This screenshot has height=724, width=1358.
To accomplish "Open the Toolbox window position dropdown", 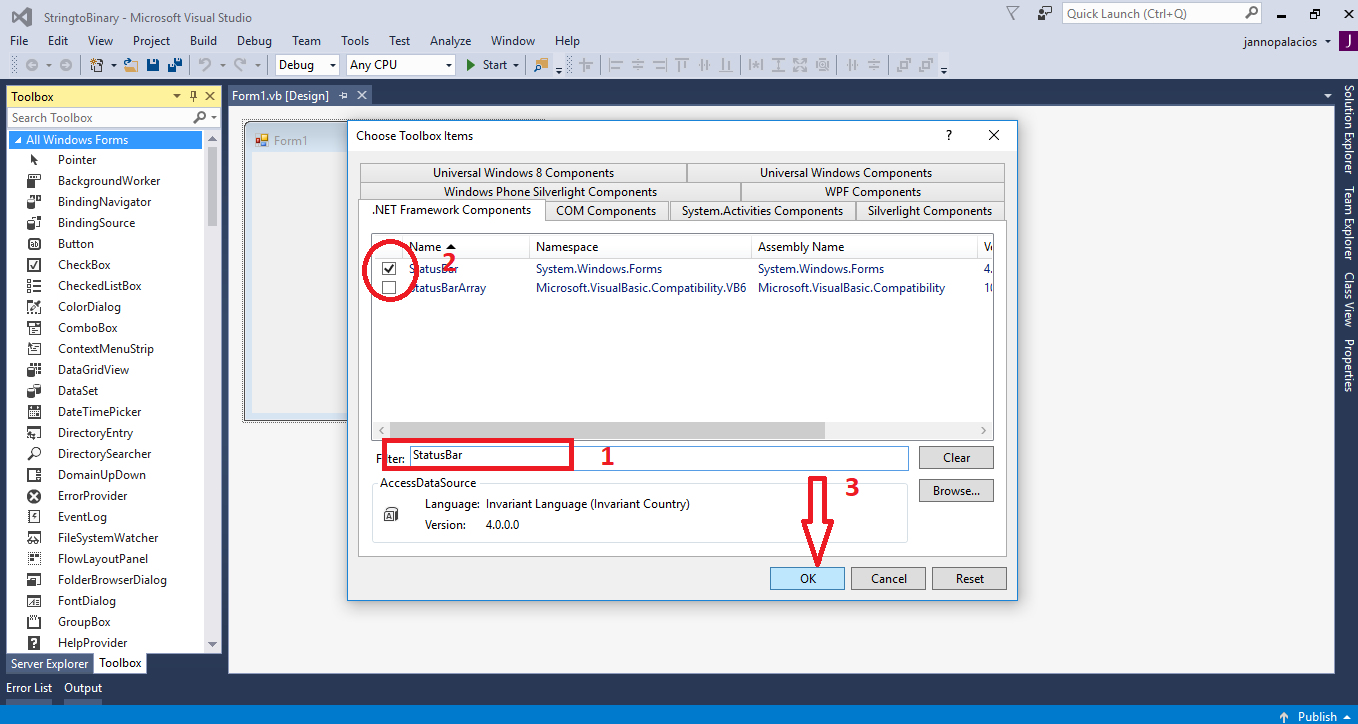I will (178, 96).
